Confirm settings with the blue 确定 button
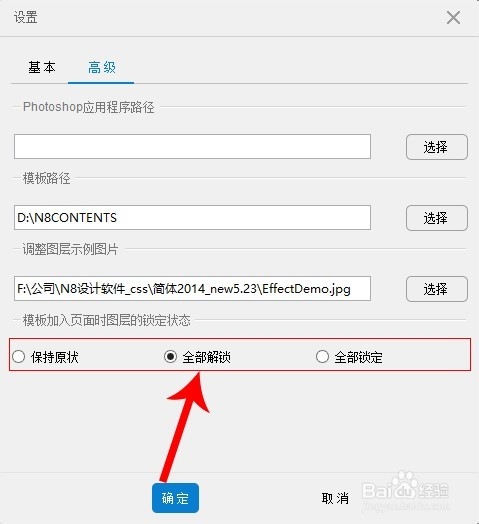Image resolution: width=479 pixels, height=524 pixels. pyautogui.click(x=175, y=498)
